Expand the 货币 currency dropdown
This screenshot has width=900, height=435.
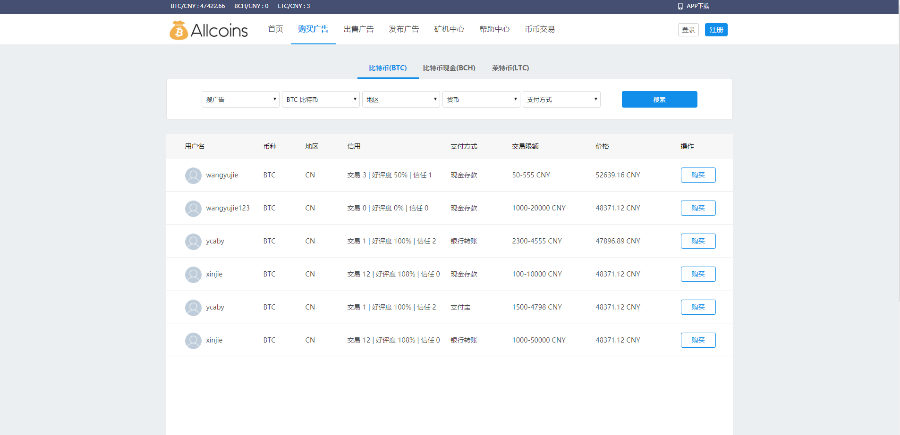(x=481, y=99)
